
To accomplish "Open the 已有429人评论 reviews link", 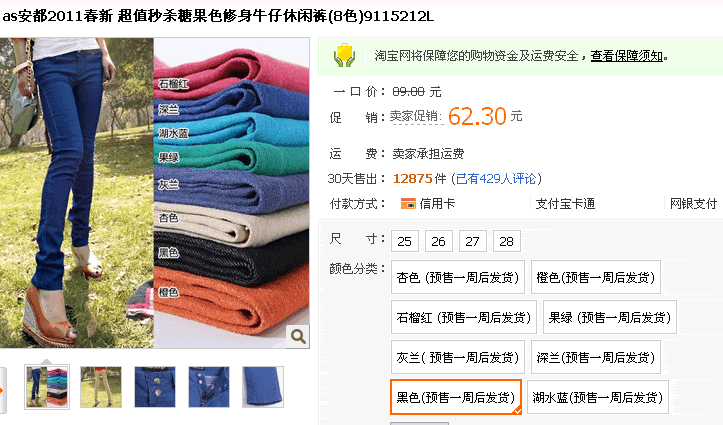I will coord(496,179).
